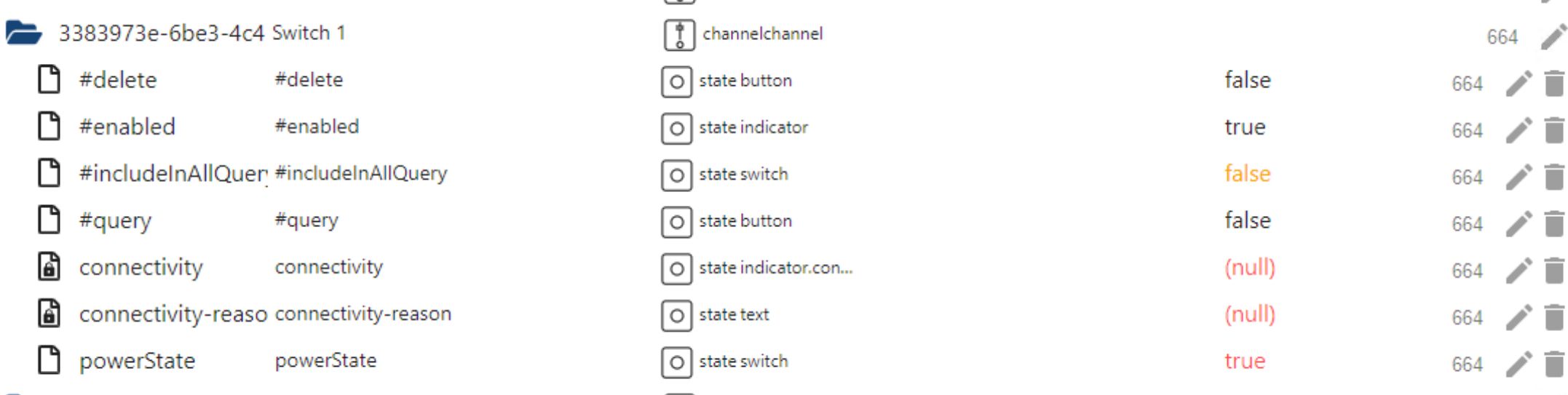
Task: Edit the powerState object with pencil icon
Action: click(x=1518, y=364)
